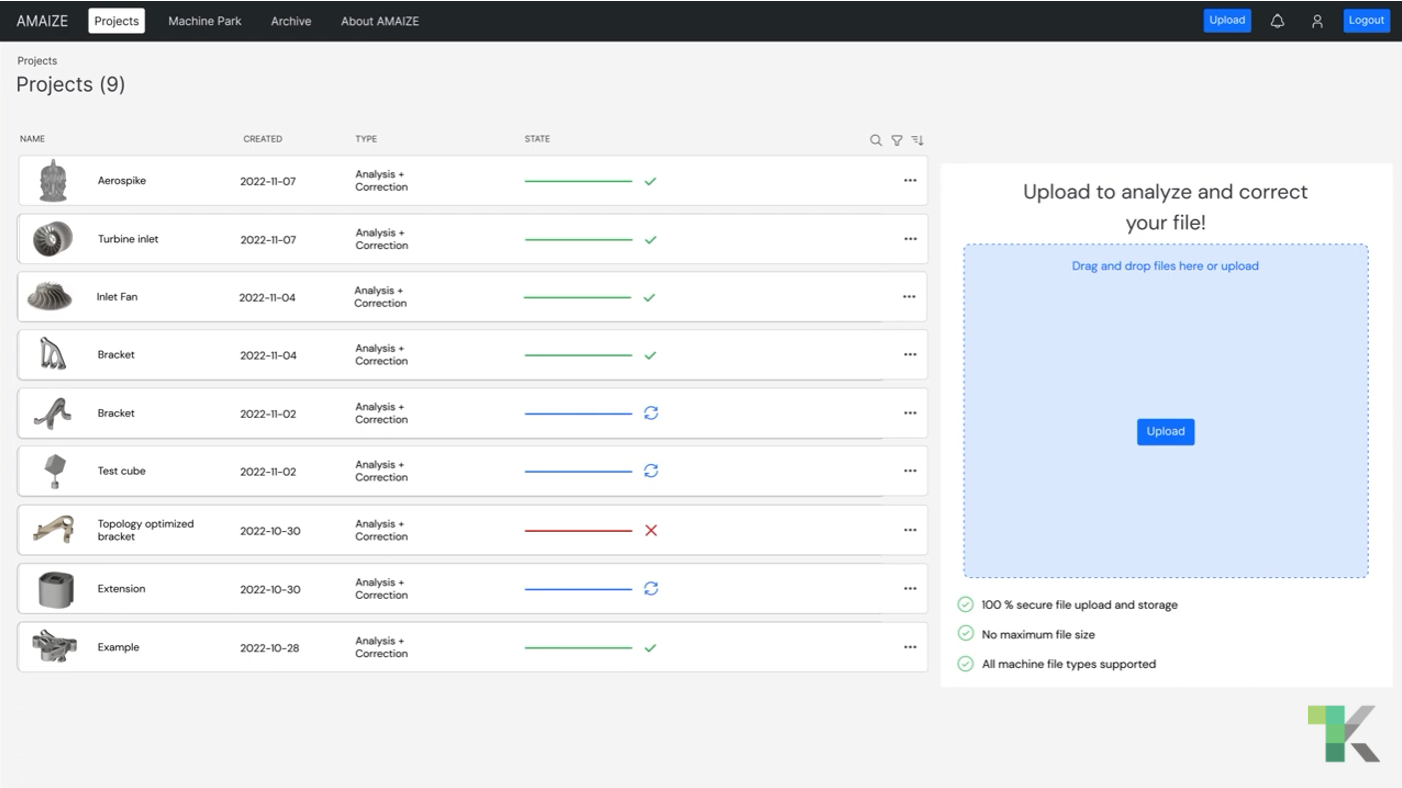Click the green checkmark for Example
Screen dimensions: 1402x788
[x=650, y=648]
